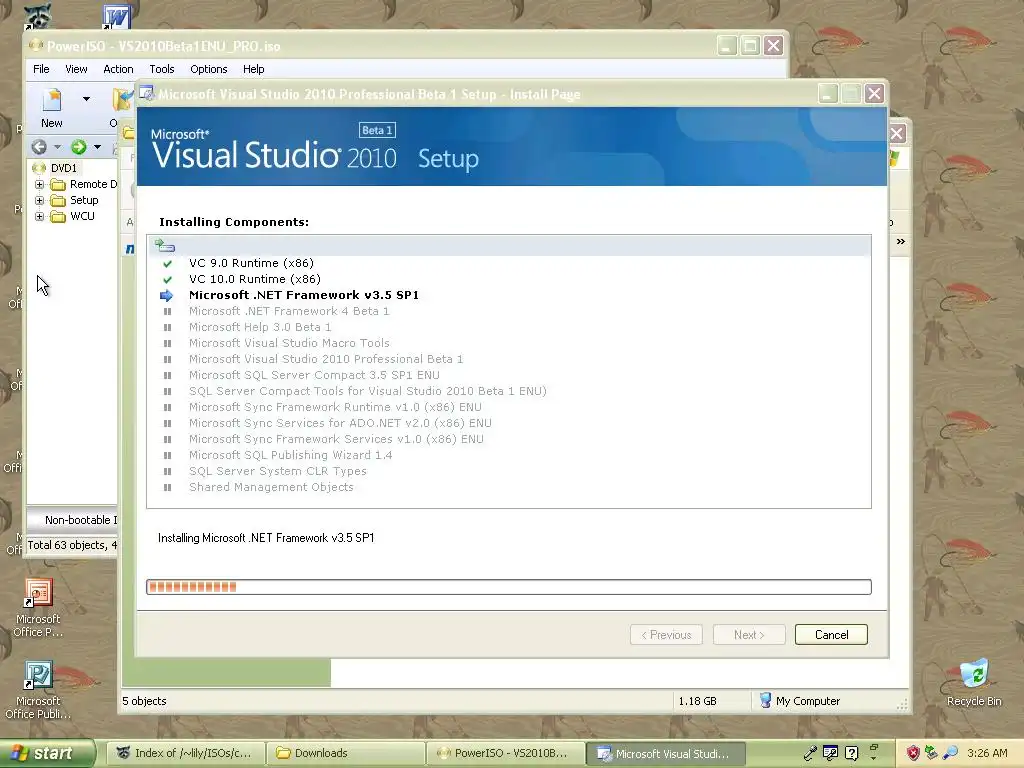Open the Start menu

48,753
